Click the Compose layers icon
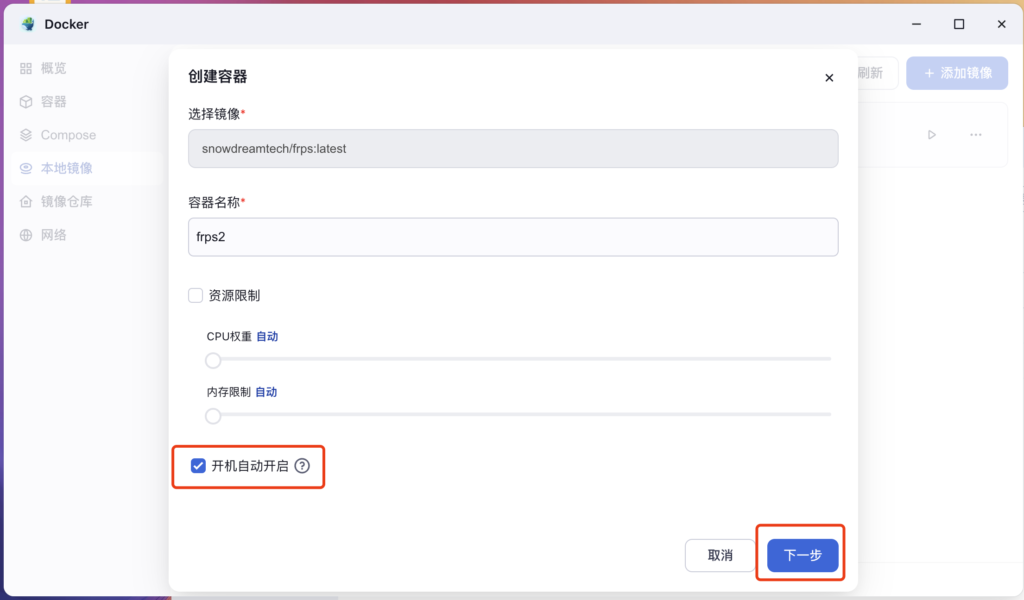The width and height of the screenshot is (1024, 600). [26, 135]
